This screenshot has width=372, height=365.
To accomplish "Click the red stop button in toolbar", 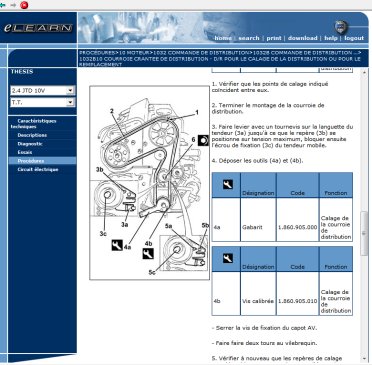I will (24, 5).
